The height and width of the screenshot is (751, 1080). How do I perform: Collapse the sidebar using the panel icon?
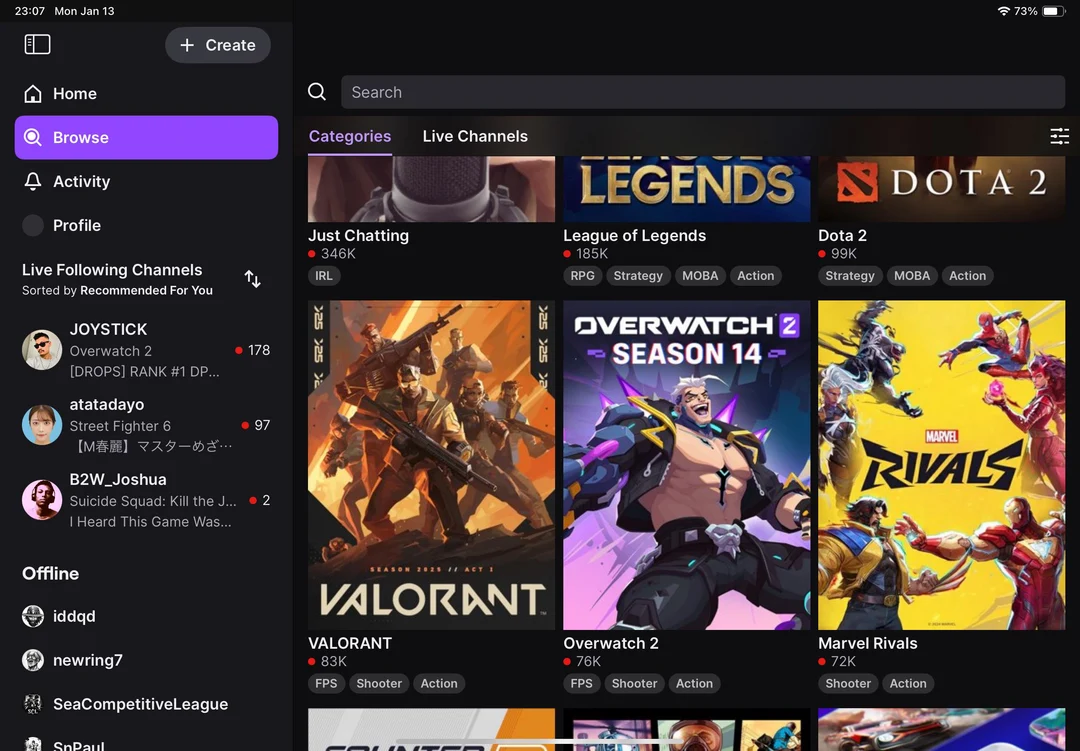point(37,43)
